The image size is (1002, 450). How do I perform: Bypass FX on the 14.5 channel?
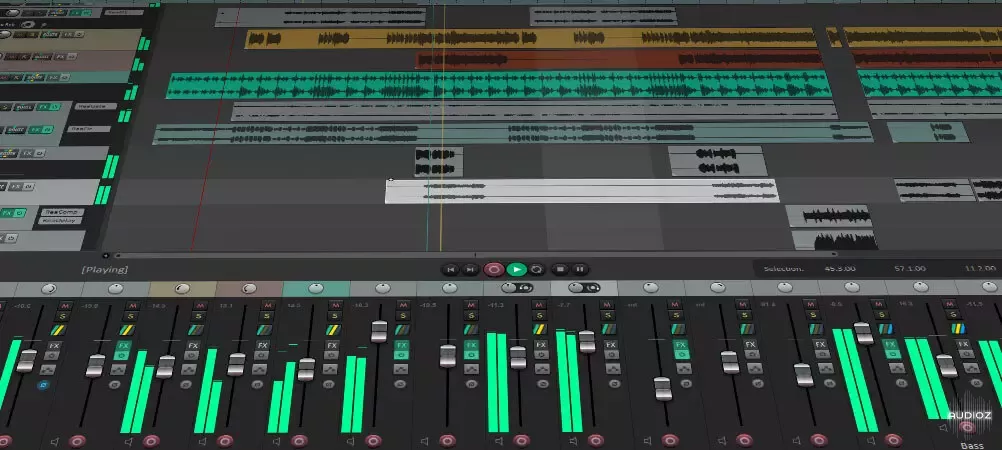(331, 355)
